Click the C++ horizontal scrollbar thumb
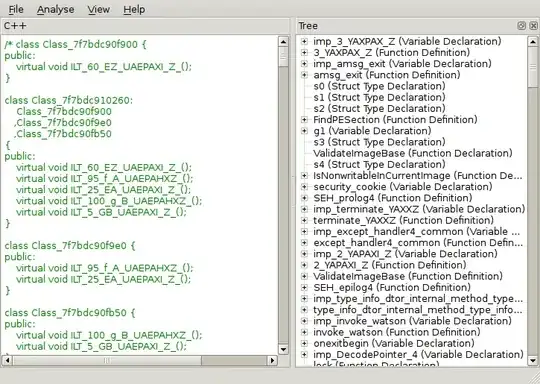Screen dimensions: 540x384 tap(107, 361)
